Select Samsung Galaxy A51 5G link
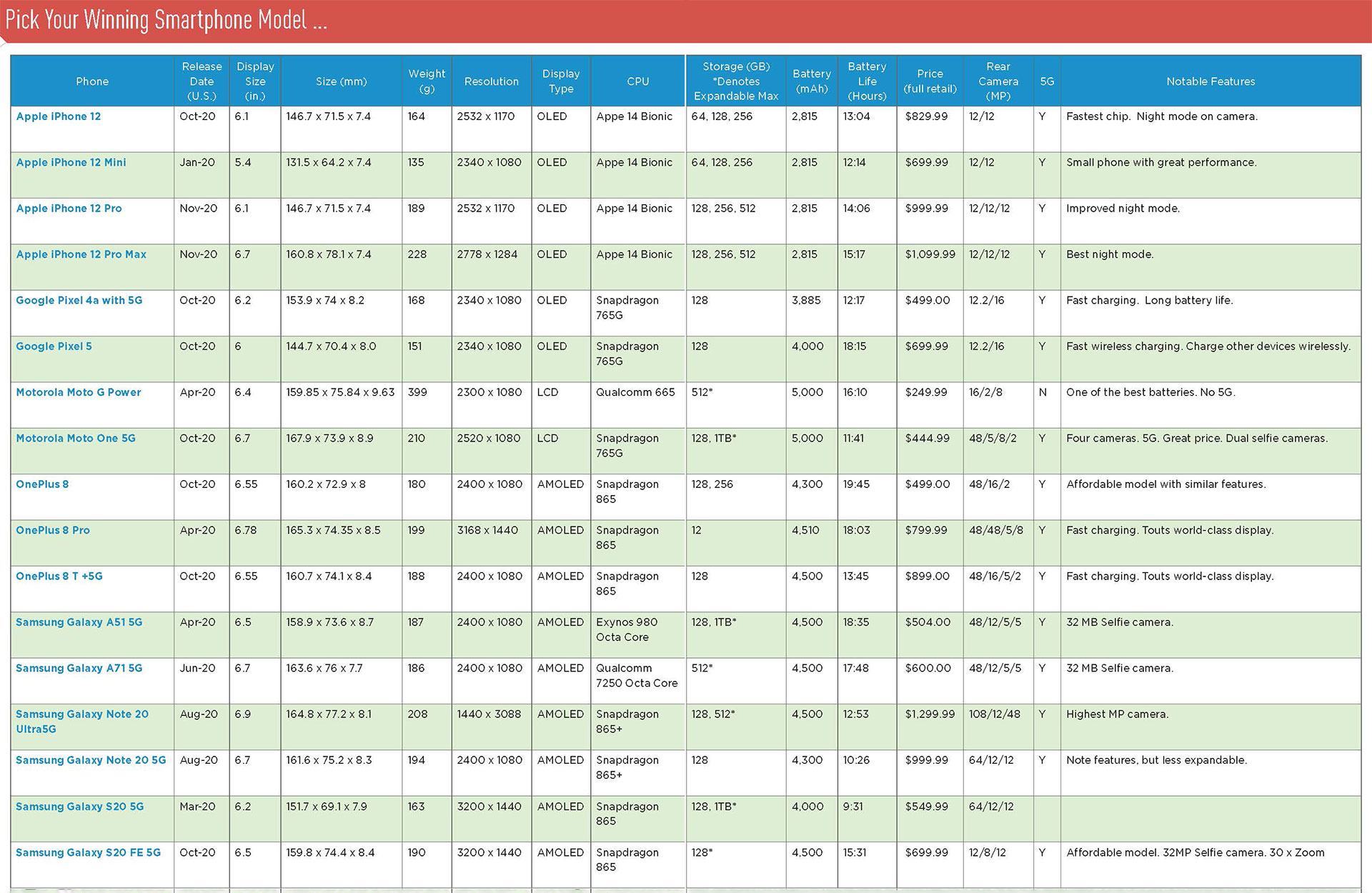 [79, 622]
